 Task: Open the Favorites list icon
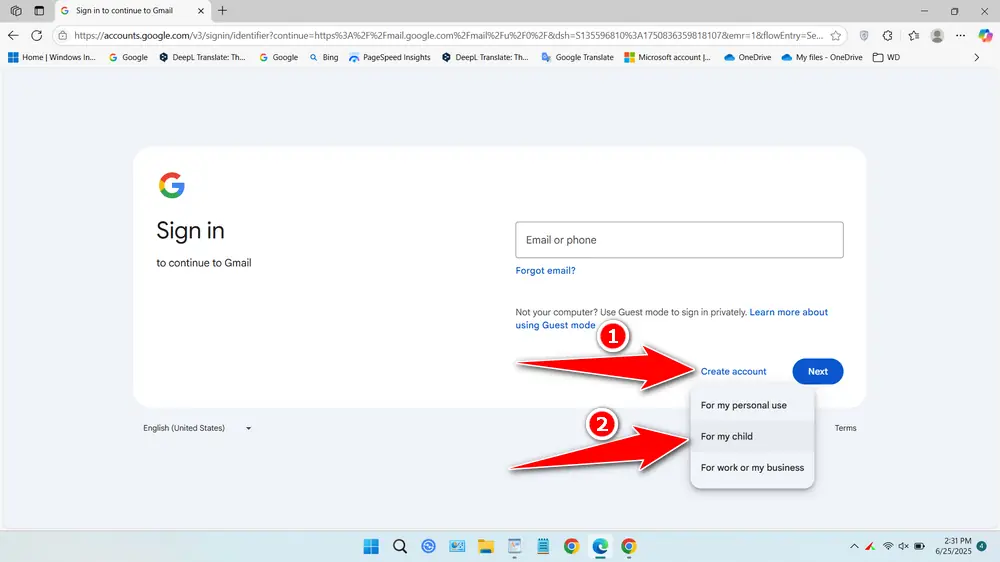pos(913,36)
